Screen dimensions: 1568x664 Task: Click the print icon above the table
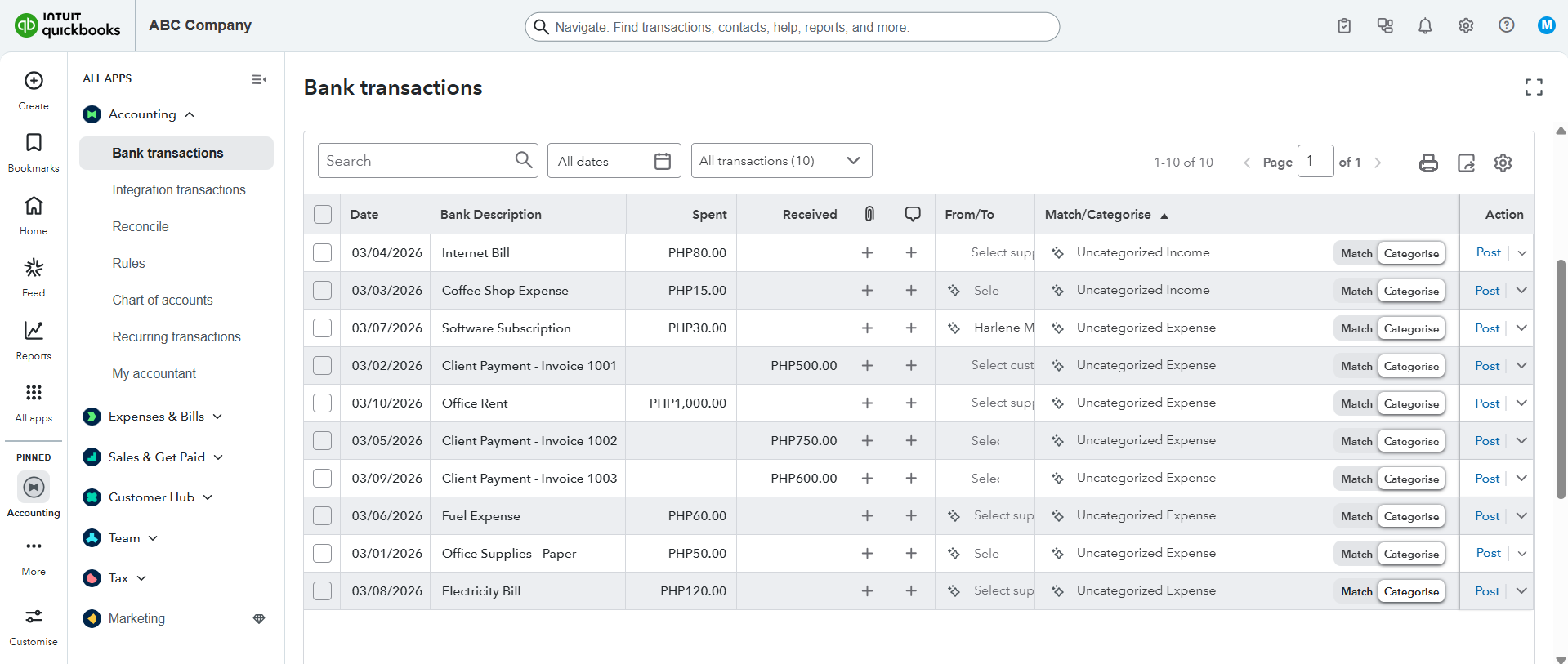click(x=1428, y=163)
